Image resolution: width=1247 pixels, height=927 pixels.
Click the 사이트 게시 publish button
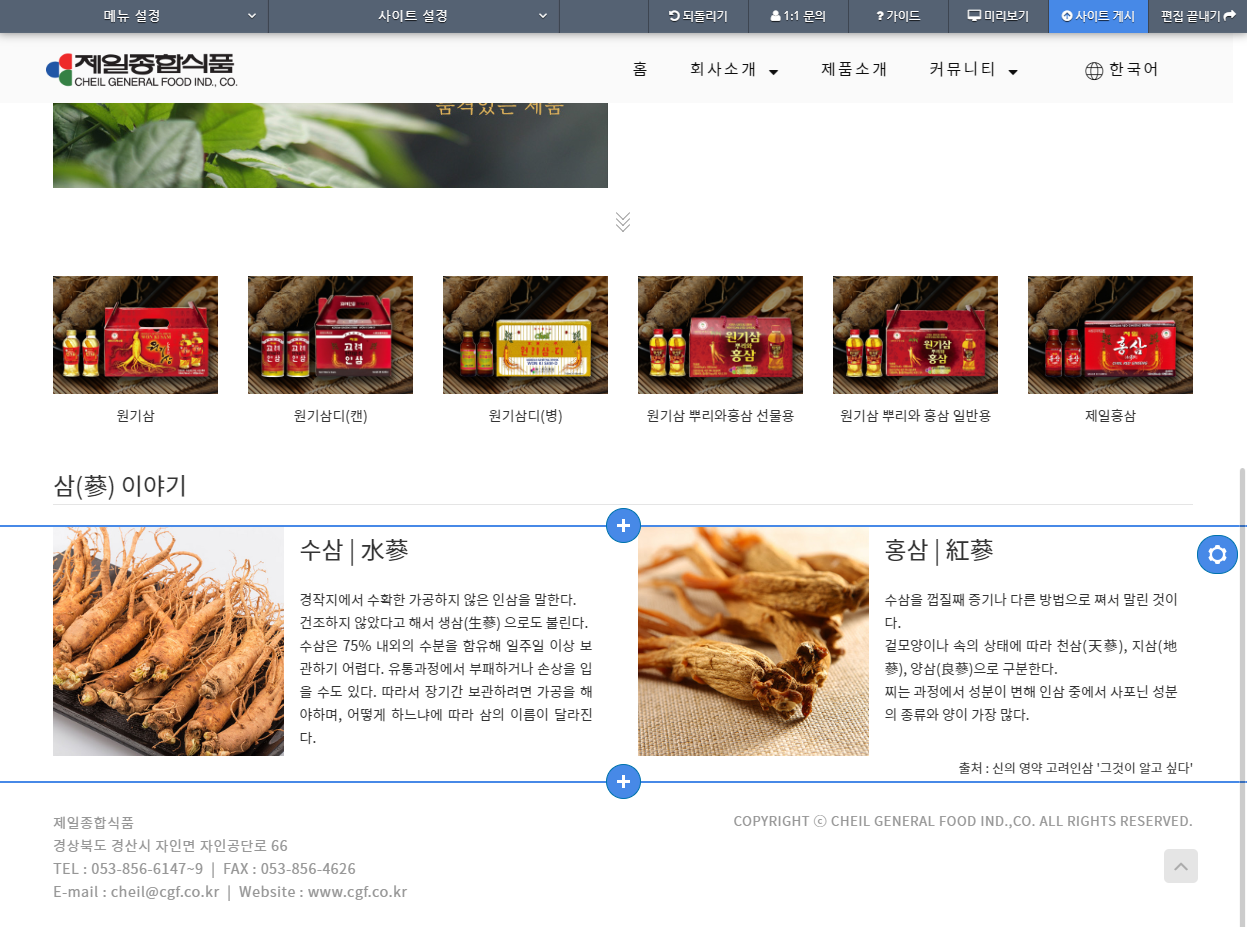[1098, 16]
